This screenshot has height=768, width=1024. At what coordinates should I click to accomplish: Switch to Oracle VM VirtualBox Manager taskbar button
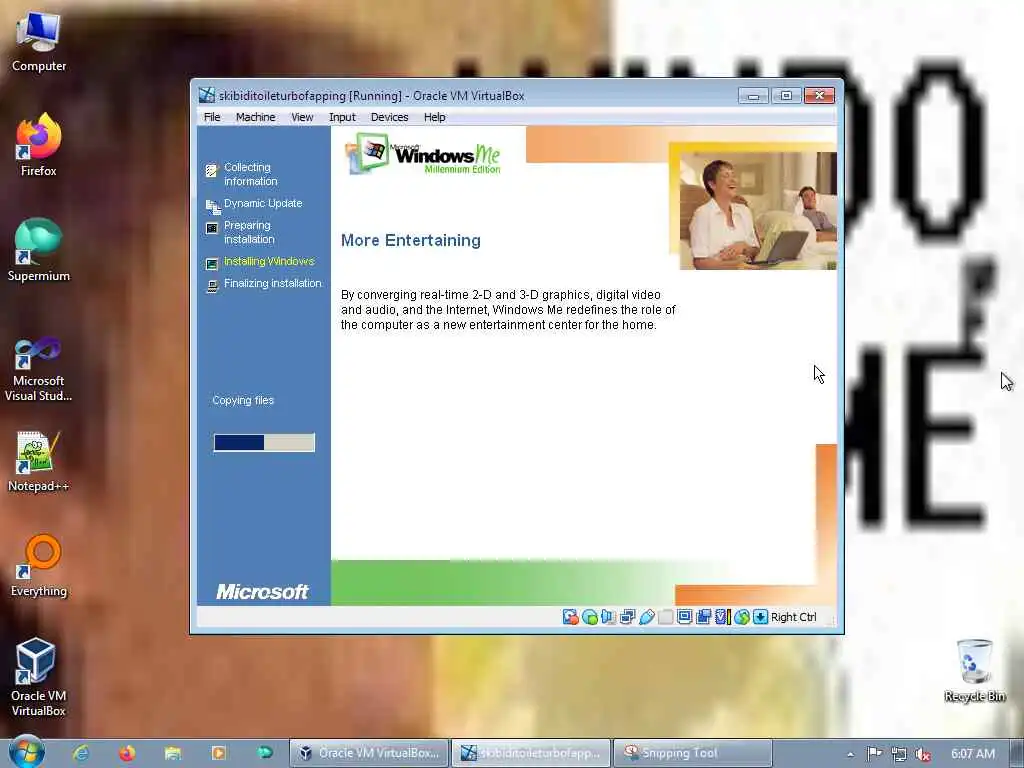[369, 753]
